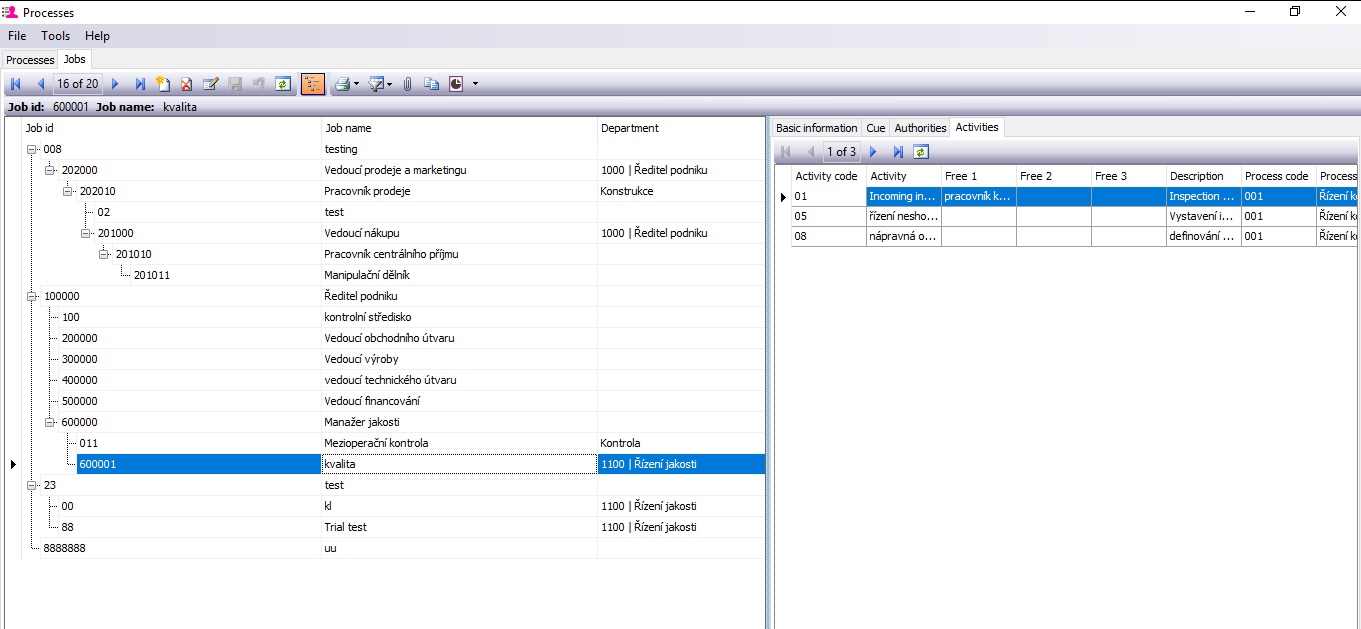Sort by Description column header
This screenshot has width=1361, height=629.
[x=1203, y=176]
